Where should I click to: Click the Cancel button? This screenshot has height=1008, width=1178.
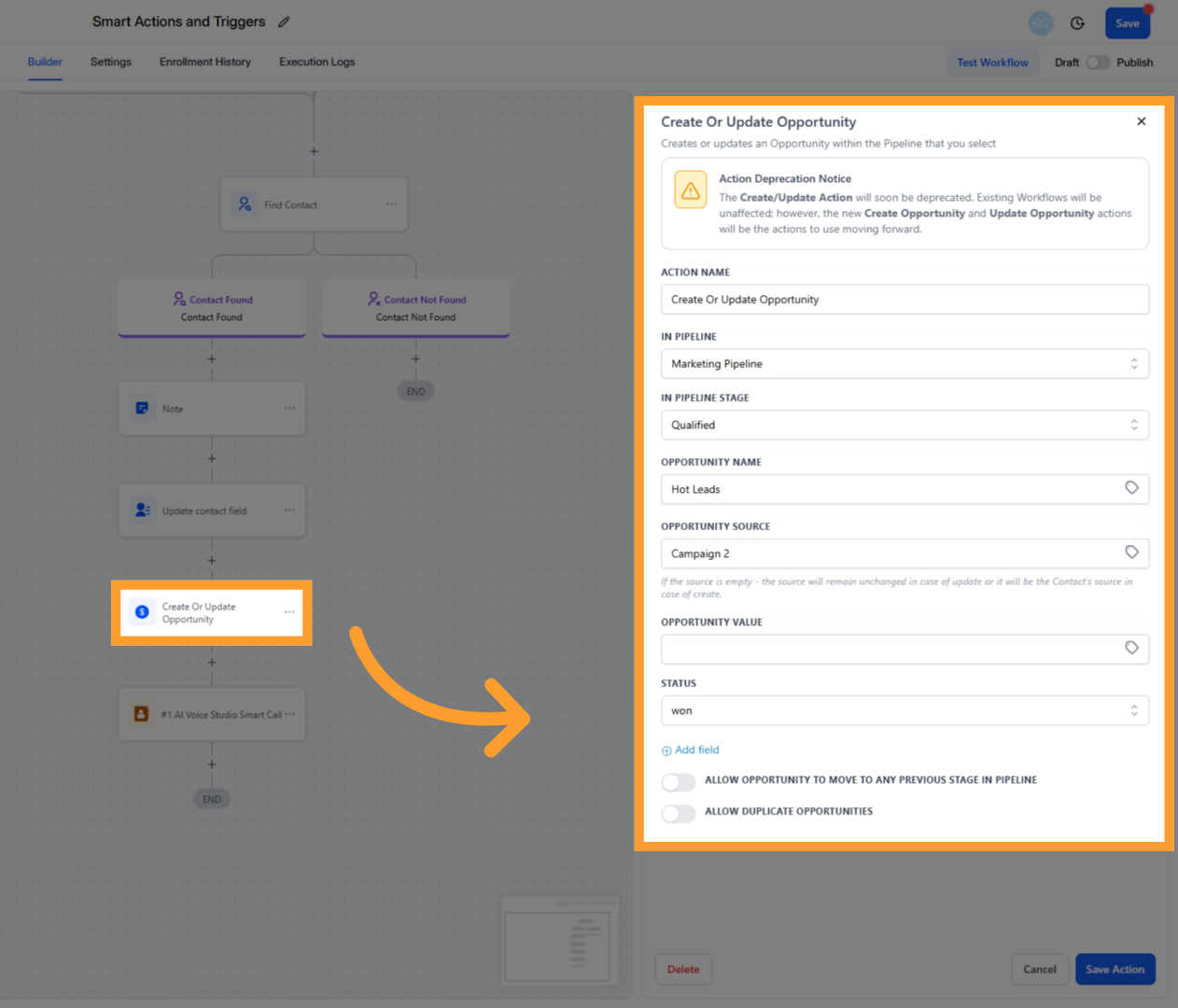(1039, 969)
